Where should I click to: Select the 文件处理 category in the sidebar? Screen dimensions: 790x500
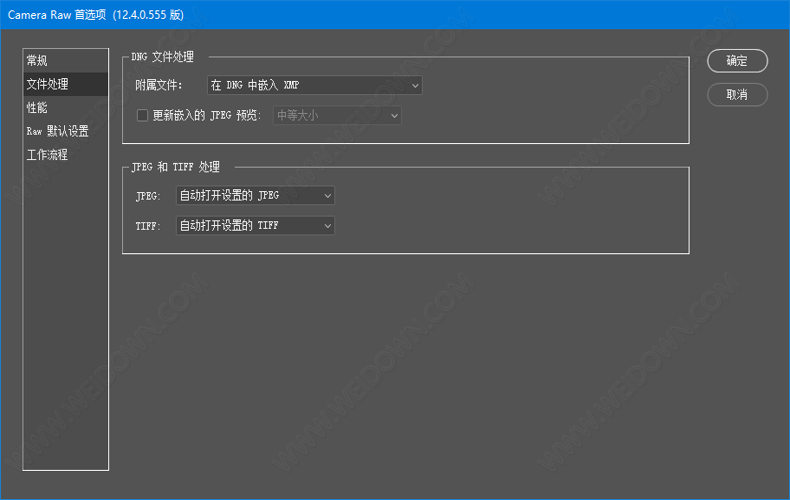(x=65, y=84)
